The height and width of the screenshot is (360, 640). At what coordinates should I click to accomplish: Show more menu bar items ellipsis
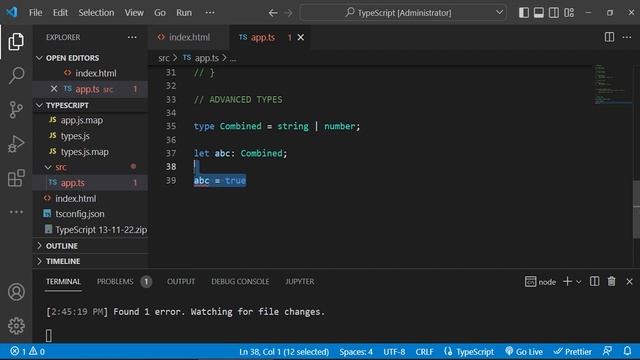tap(210, 13)
